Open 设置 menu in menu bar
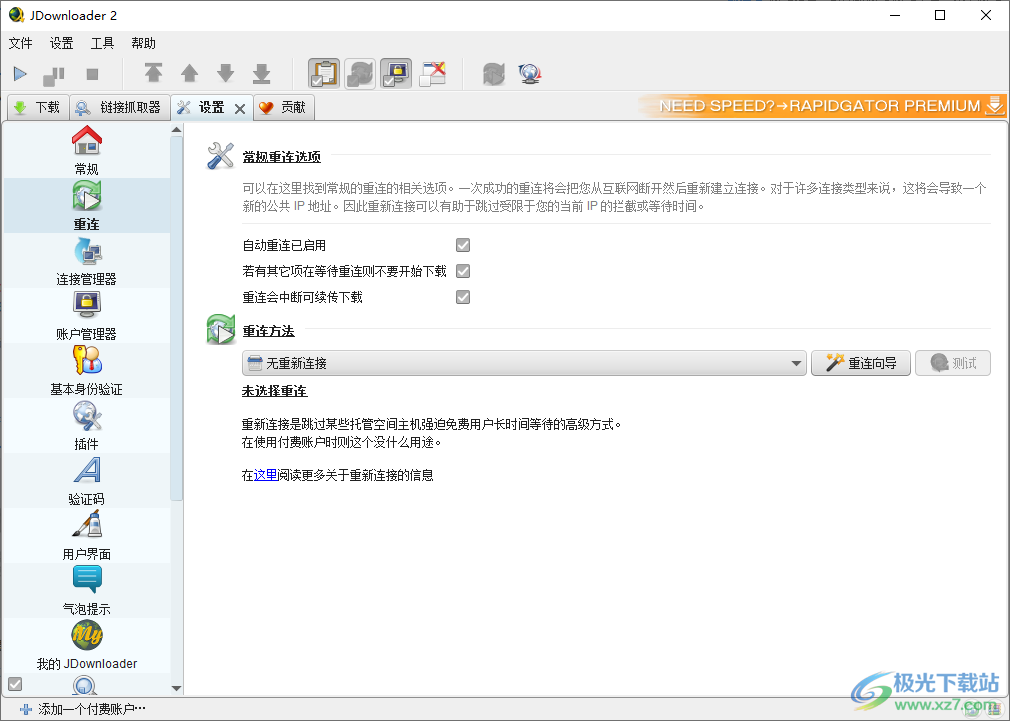Screen dimensions: 1010x721 [62, 43]
